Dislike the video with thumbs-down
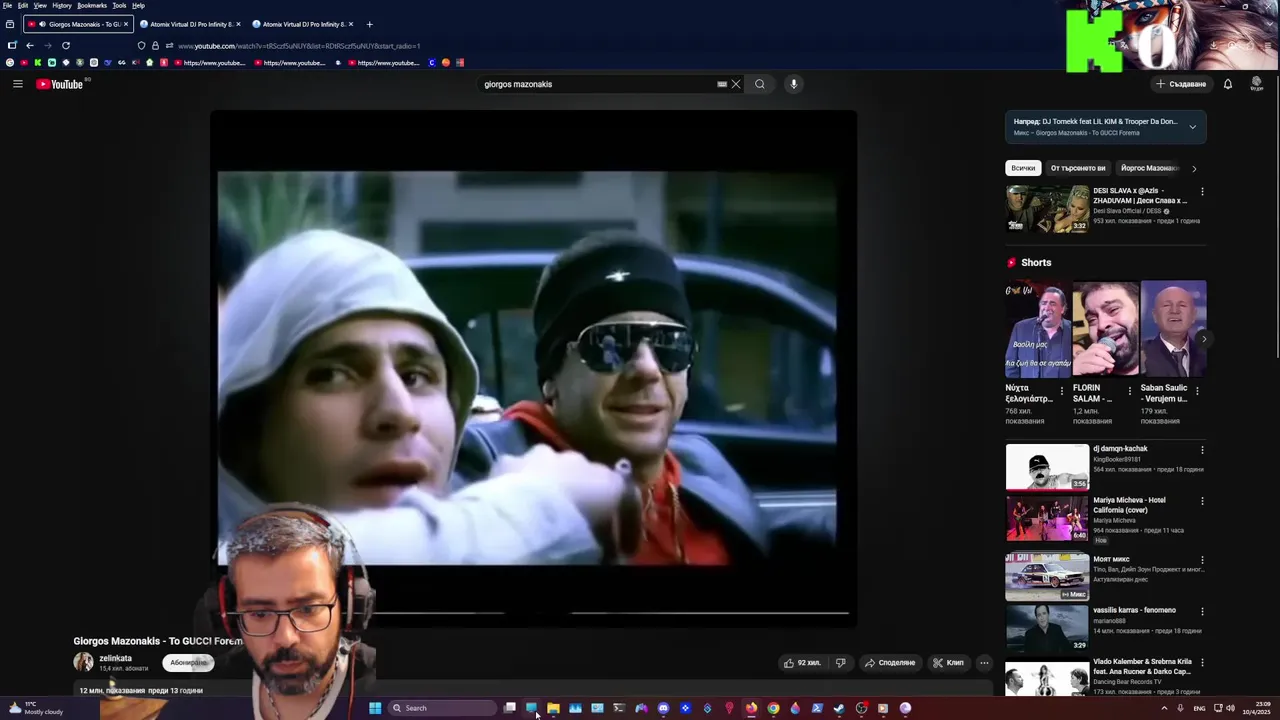 841,662
